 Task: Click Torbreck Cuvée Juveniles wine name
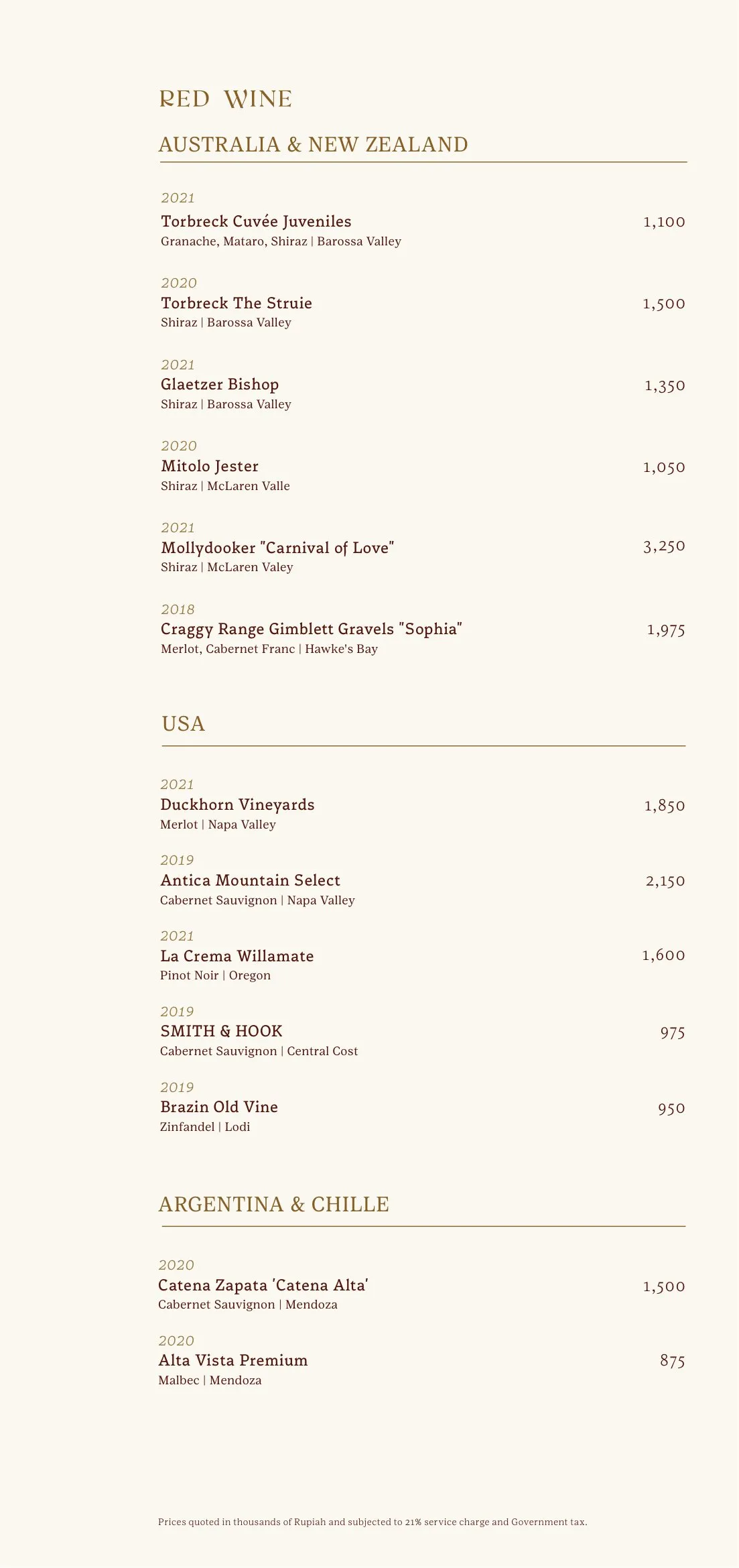point(256,221)
